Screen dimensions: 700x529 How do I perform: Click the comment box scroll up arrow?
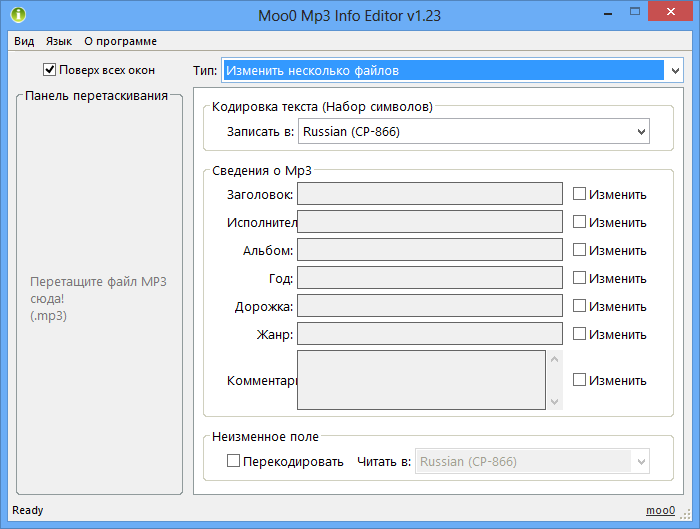[x=554, y=359]
